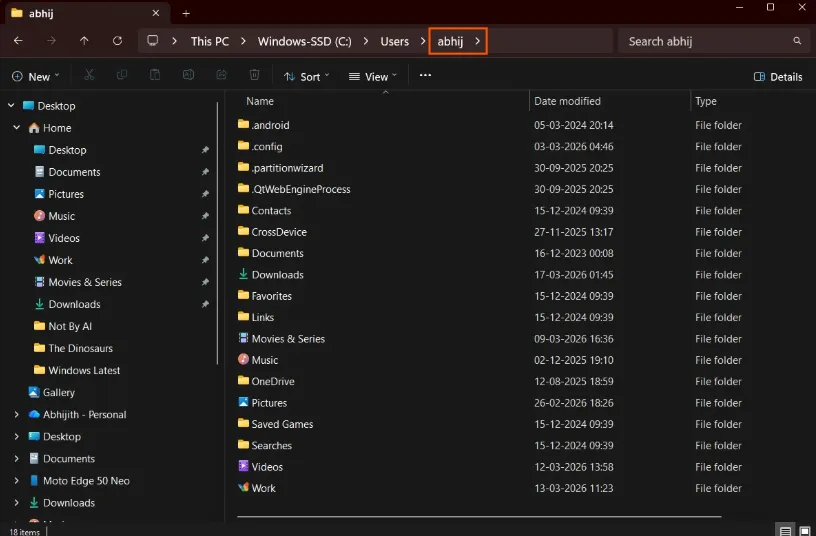Switch to large thumbnails view in status bar
The image size is (816, 536).
(804, 531)
